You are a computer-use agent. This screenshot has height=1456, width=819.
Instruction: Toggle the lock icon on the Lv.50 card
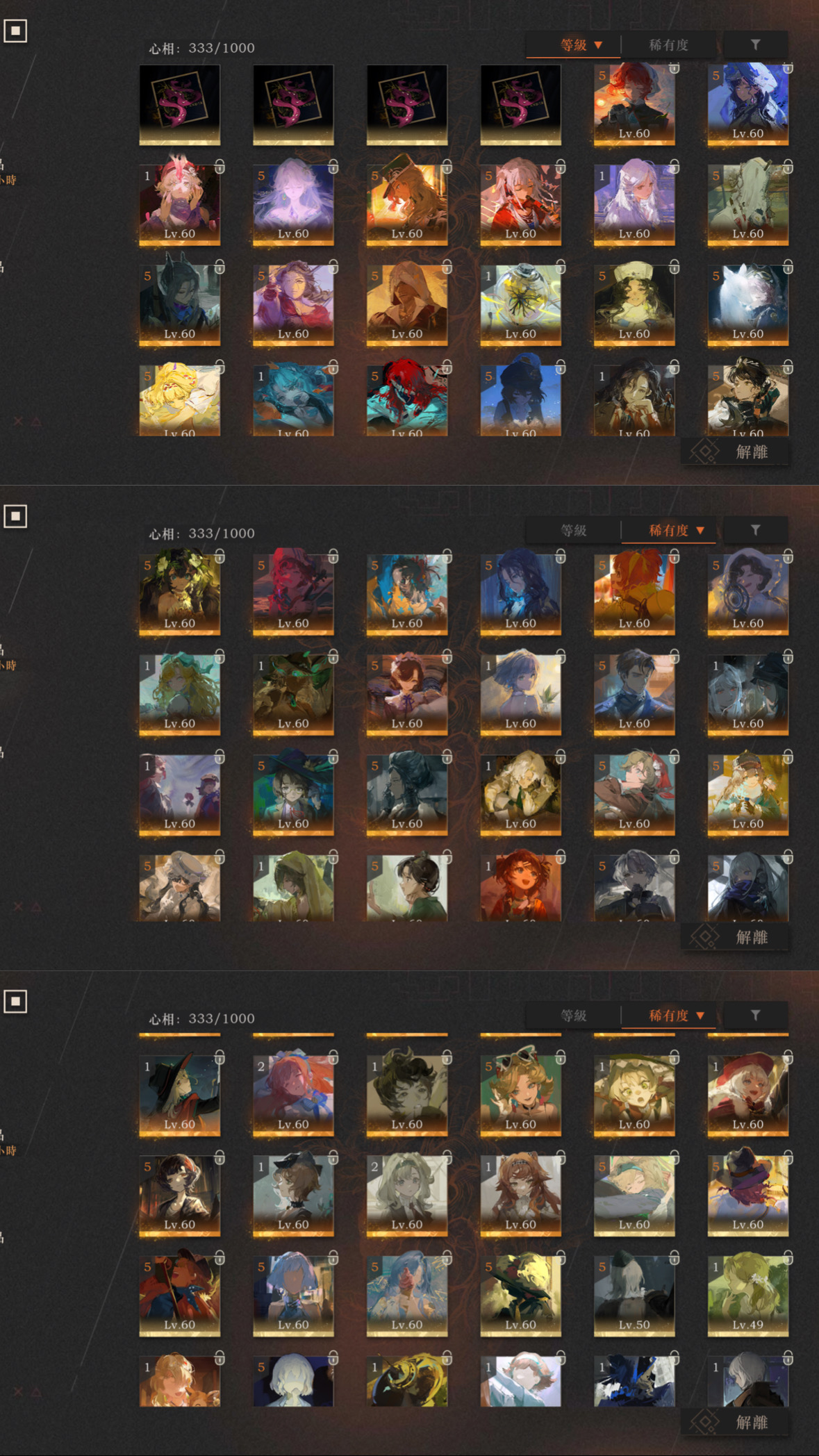pos(674,1257)
